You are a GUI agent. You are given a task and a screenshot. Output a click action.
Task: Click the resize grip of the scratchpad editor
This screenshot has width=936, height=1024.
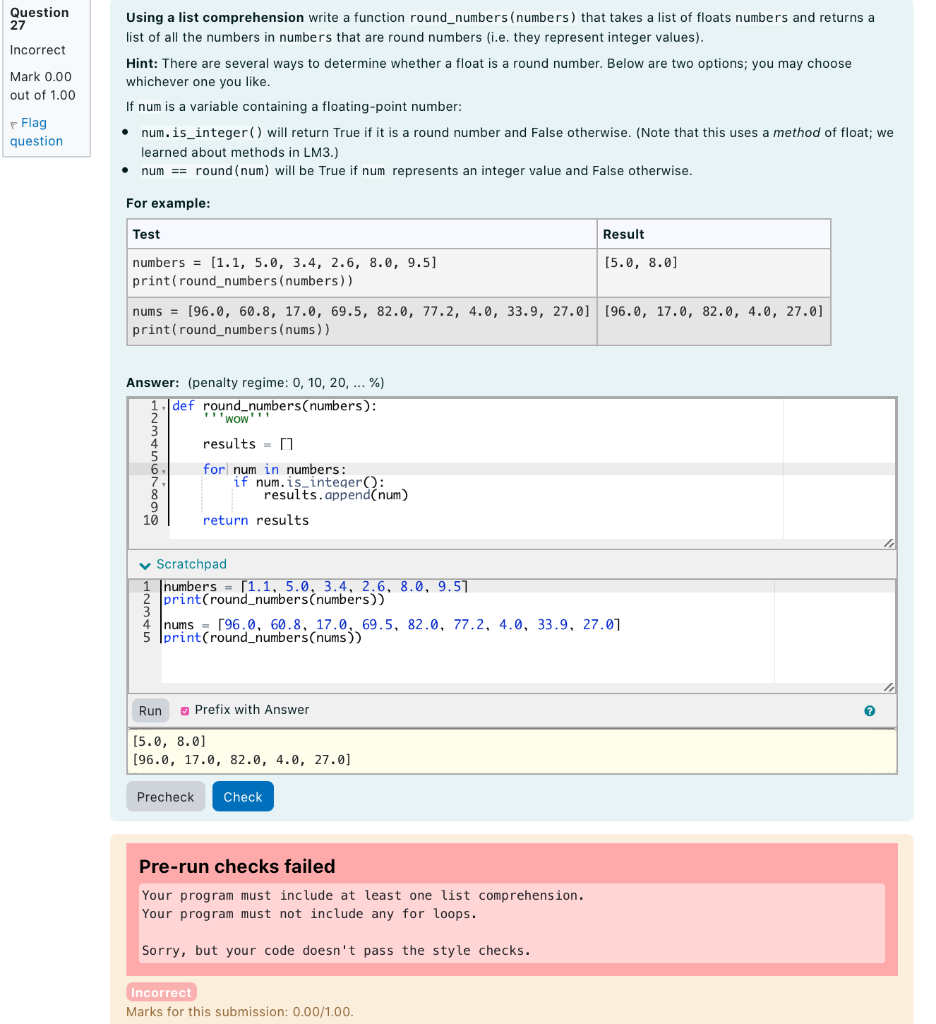[x=889, y=687]
